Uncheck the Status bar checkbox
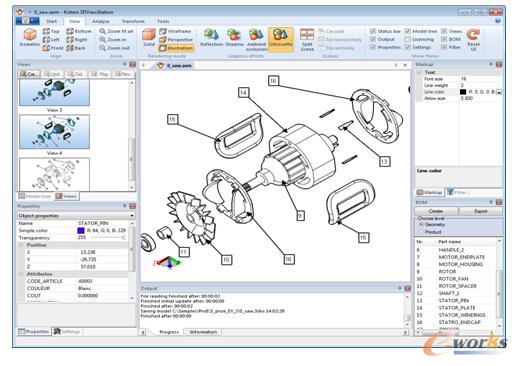The width and height of the screenshot is (518, 366). point(373,31)
